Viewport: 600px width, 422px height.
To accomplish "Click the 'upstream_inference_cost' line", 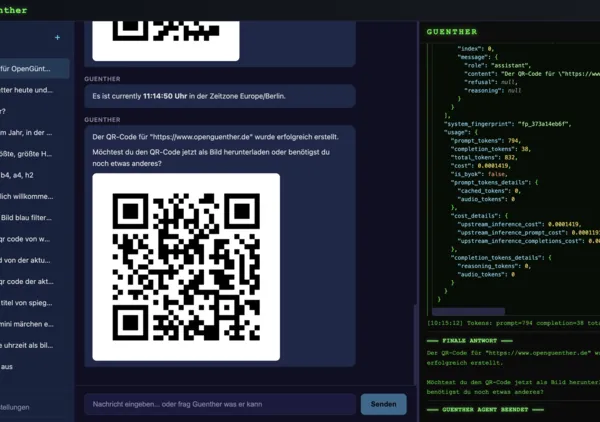I will [x=519, y=224].
